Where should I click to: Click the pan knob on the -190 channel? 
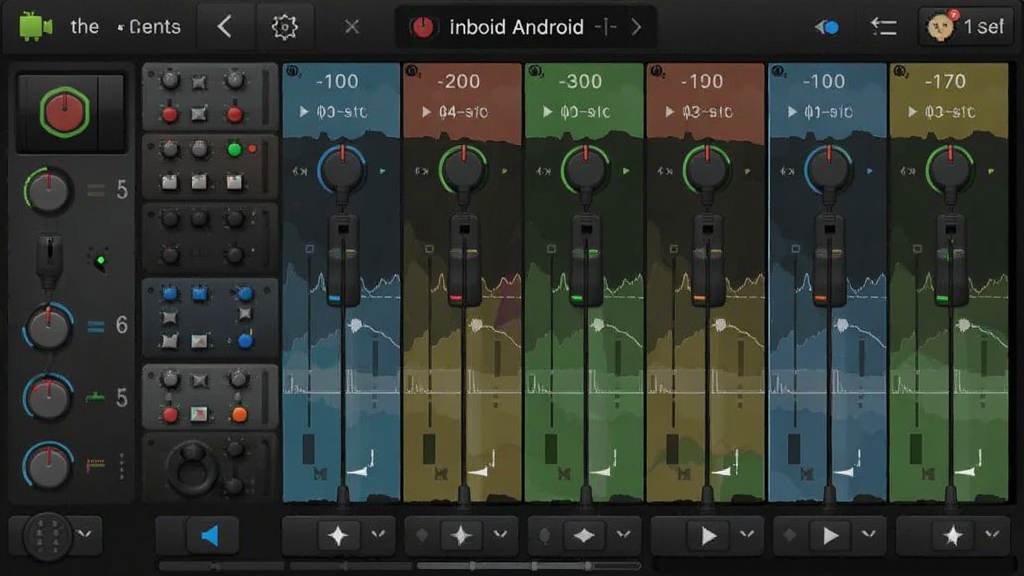[x=707, y=169]
